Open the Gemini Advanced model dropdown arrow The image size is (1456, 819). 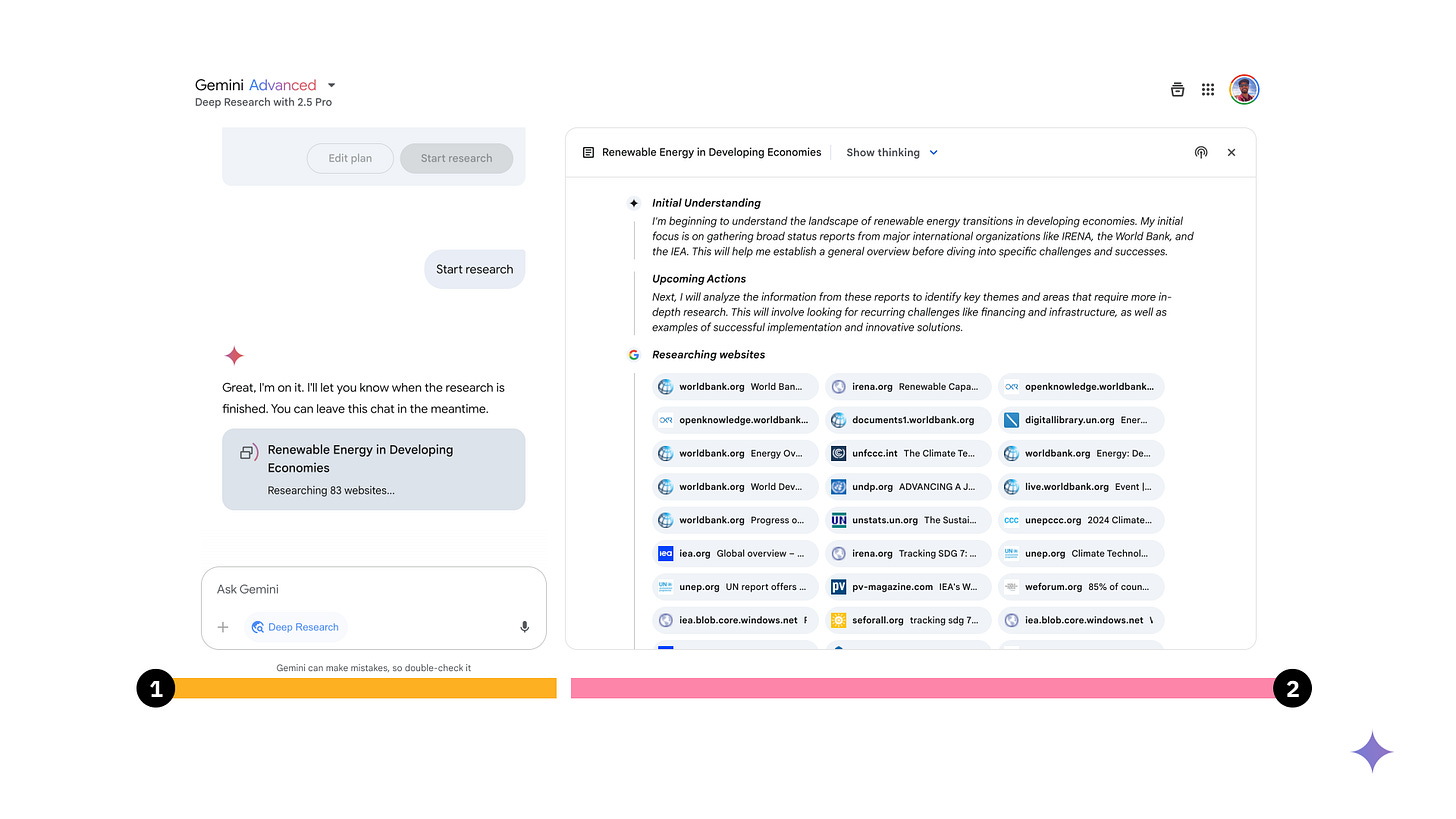point(332,86)
